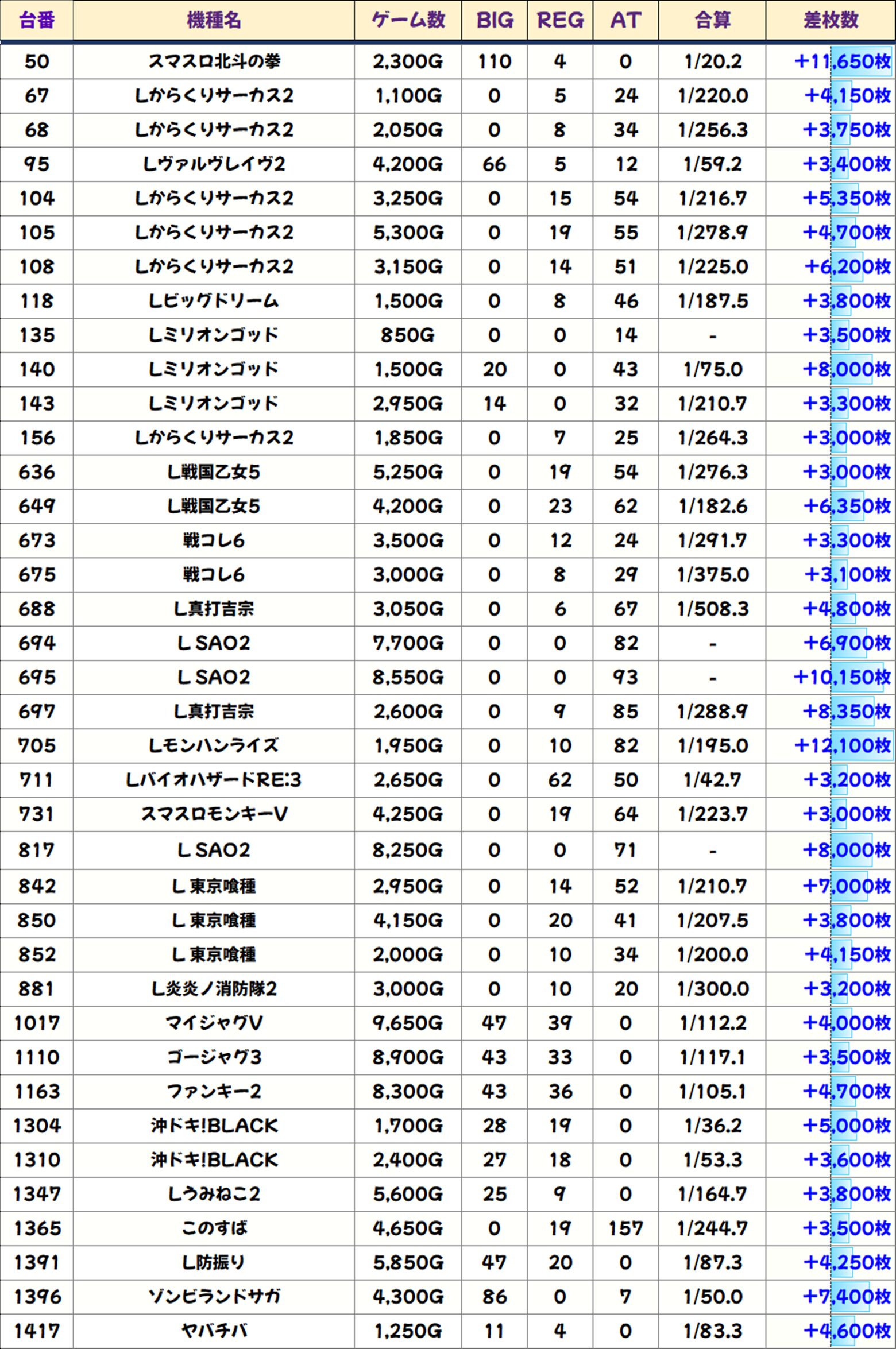The width and height of the screenshot is (896, 1349).
Task: Click the +5,000枚 difference value
Action: coord(847,1125)
